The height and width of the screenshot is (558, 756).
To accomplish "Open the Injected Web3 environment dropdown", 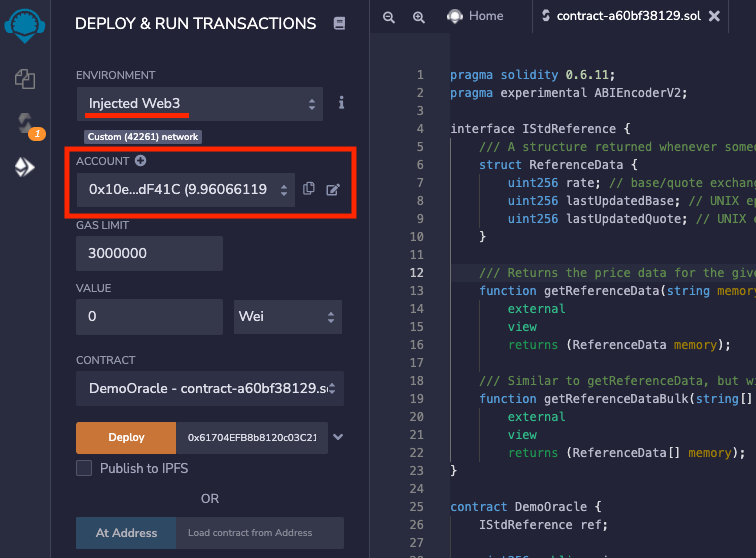I will tap(200, 103).
